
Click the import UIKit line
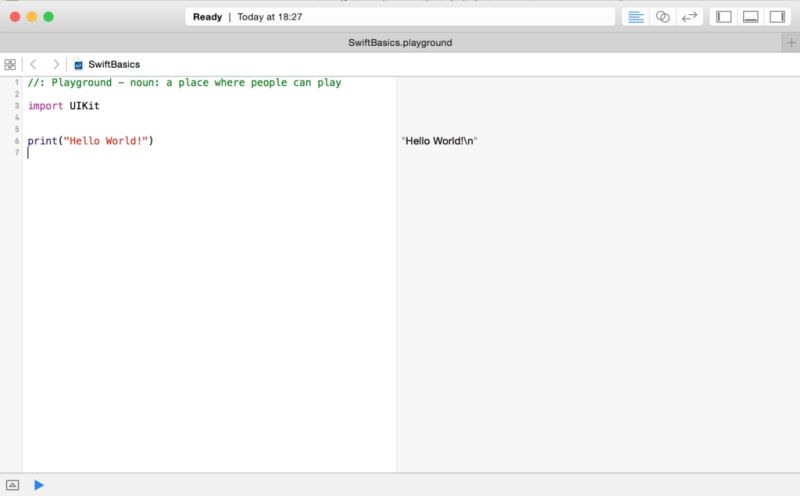[x=64, y=106]
